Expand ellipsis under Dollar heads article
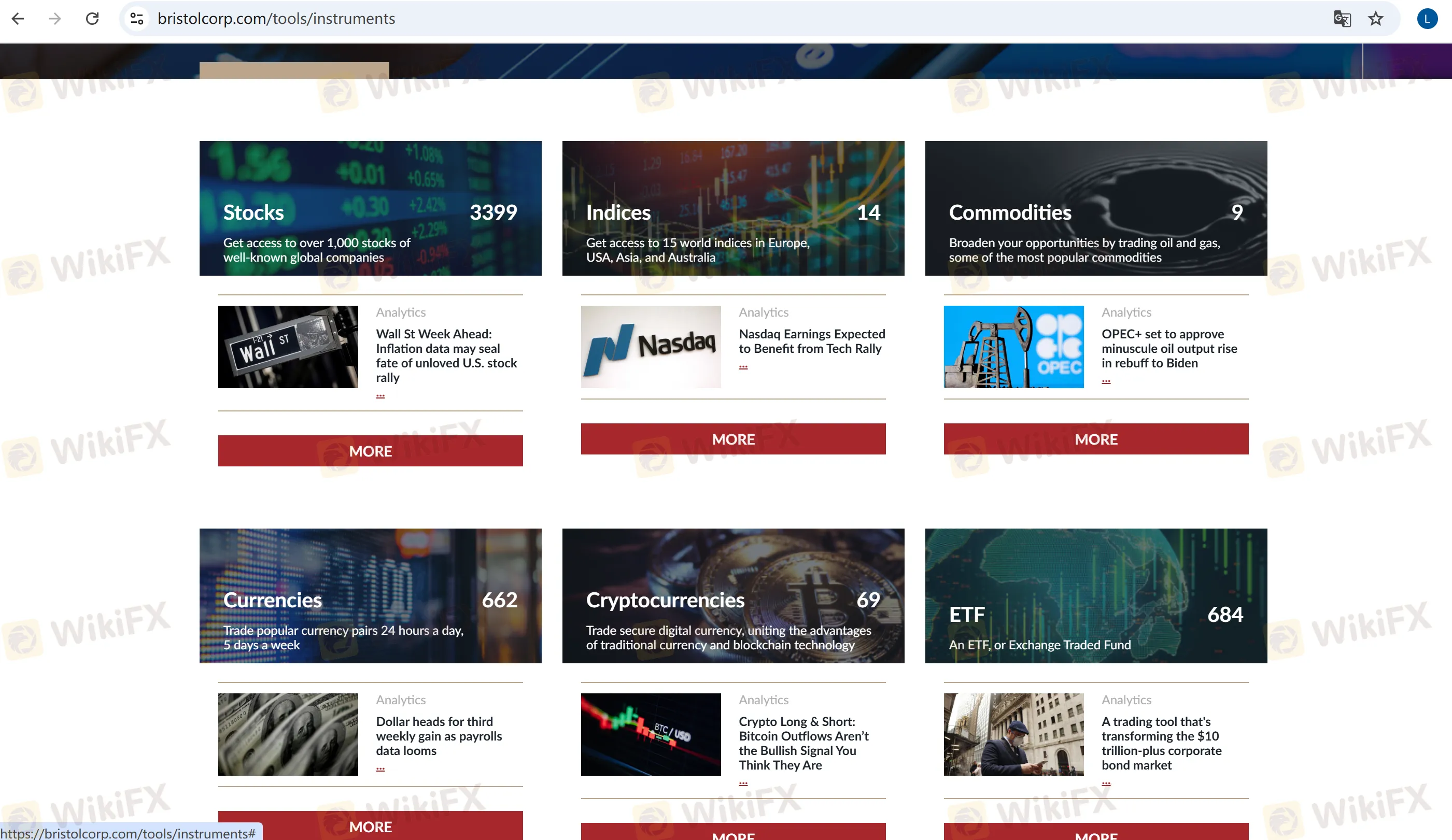The width and height of the screenshot is (1452, 840). (380, 768)
